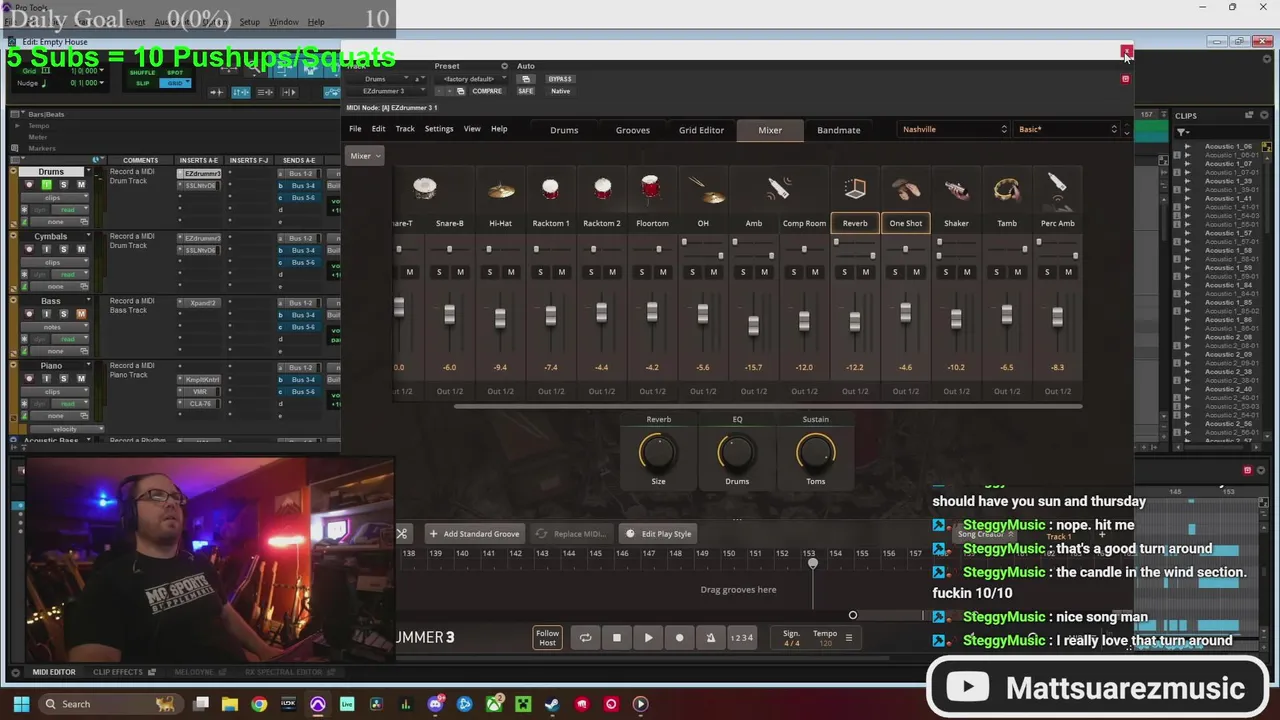1280x720 pixels.
Task: Click the SAFE button
Action: point(526,91)
